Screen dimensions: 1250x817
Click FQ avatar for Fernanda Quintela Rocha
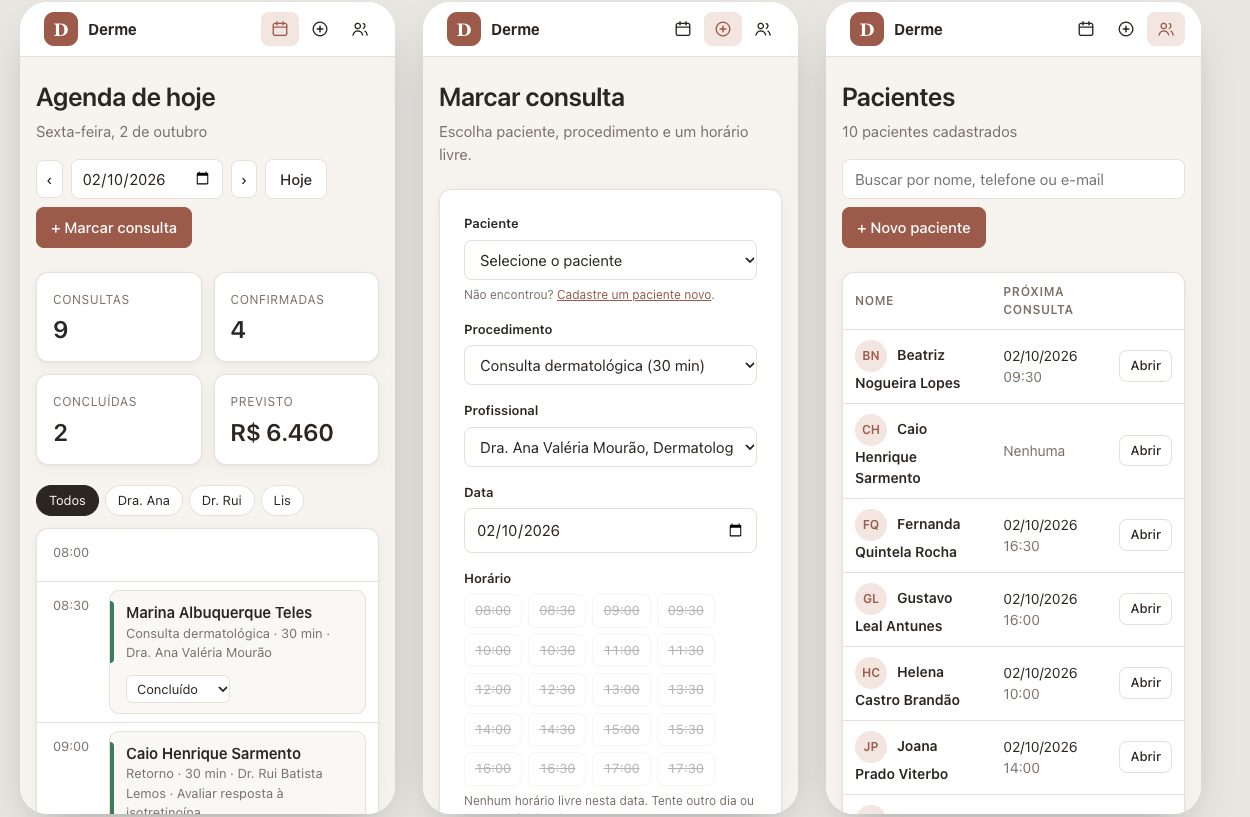click(x=871, y=524)
